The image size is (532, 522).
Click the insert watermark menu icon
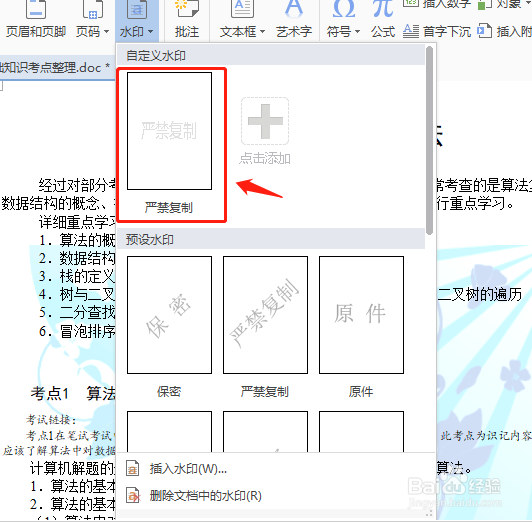133,468
